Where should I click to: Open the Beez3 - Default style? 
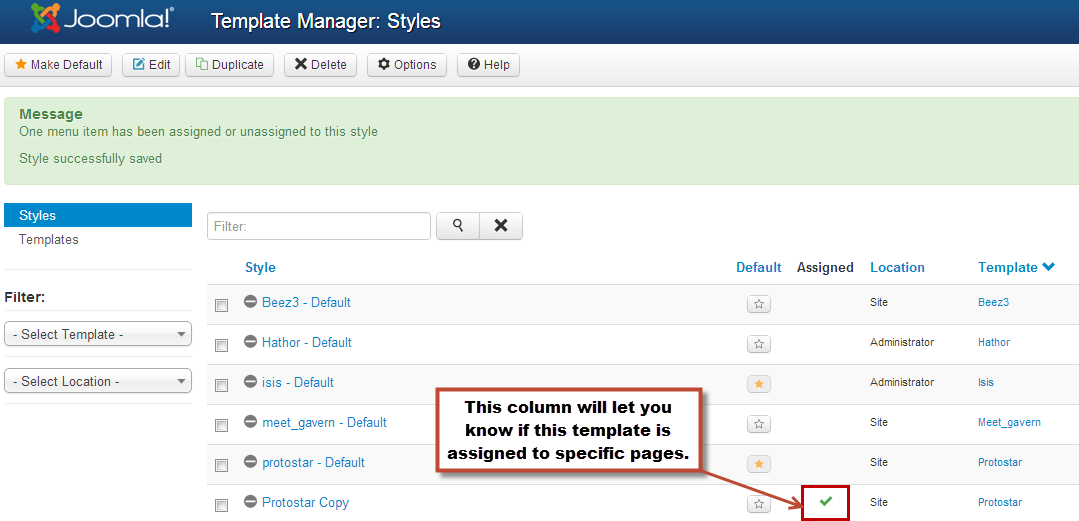pyautogui.click(x=306, y=302)
